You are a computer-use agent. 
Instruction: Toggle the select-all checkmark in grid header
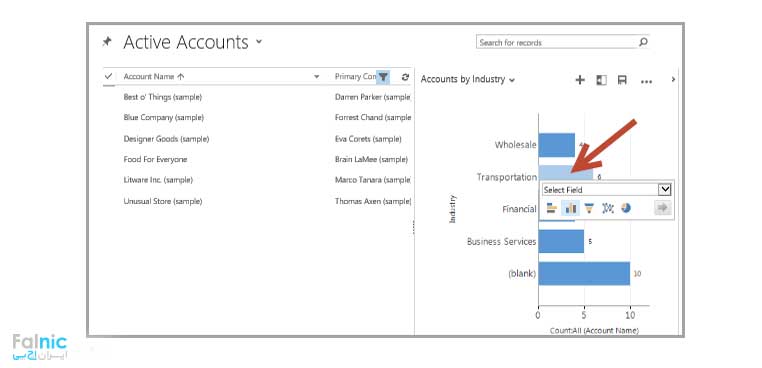(x=109, y=76)
